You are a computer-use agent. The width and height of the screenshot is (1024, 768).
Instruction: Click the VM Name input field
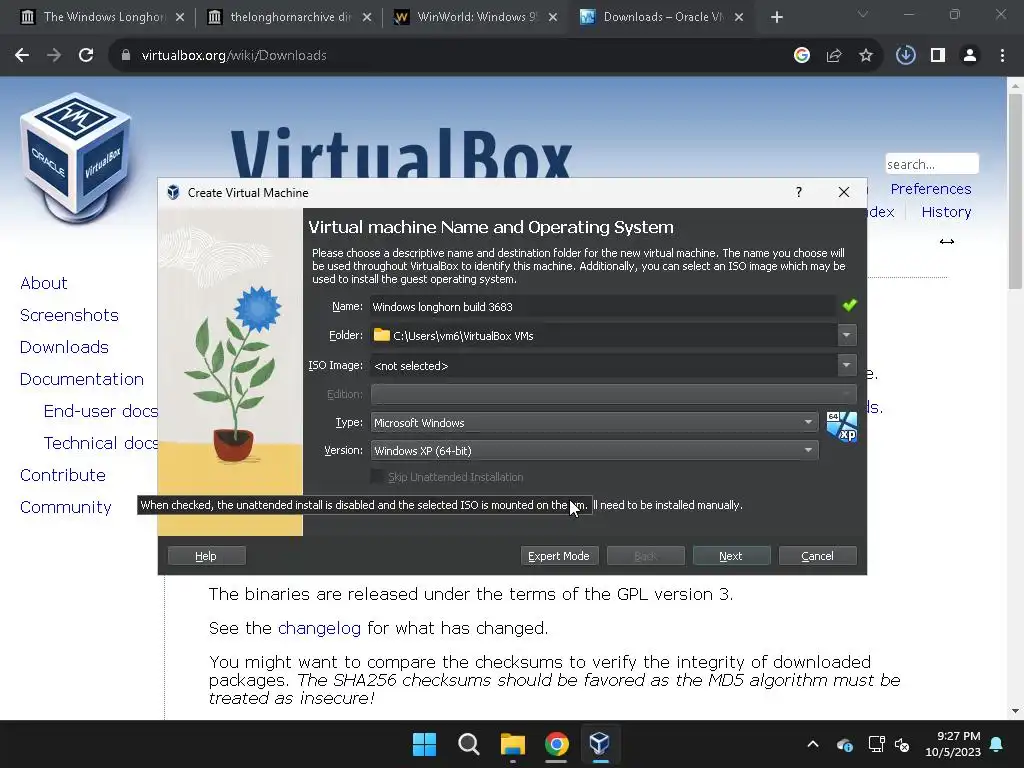coord(602,306)
